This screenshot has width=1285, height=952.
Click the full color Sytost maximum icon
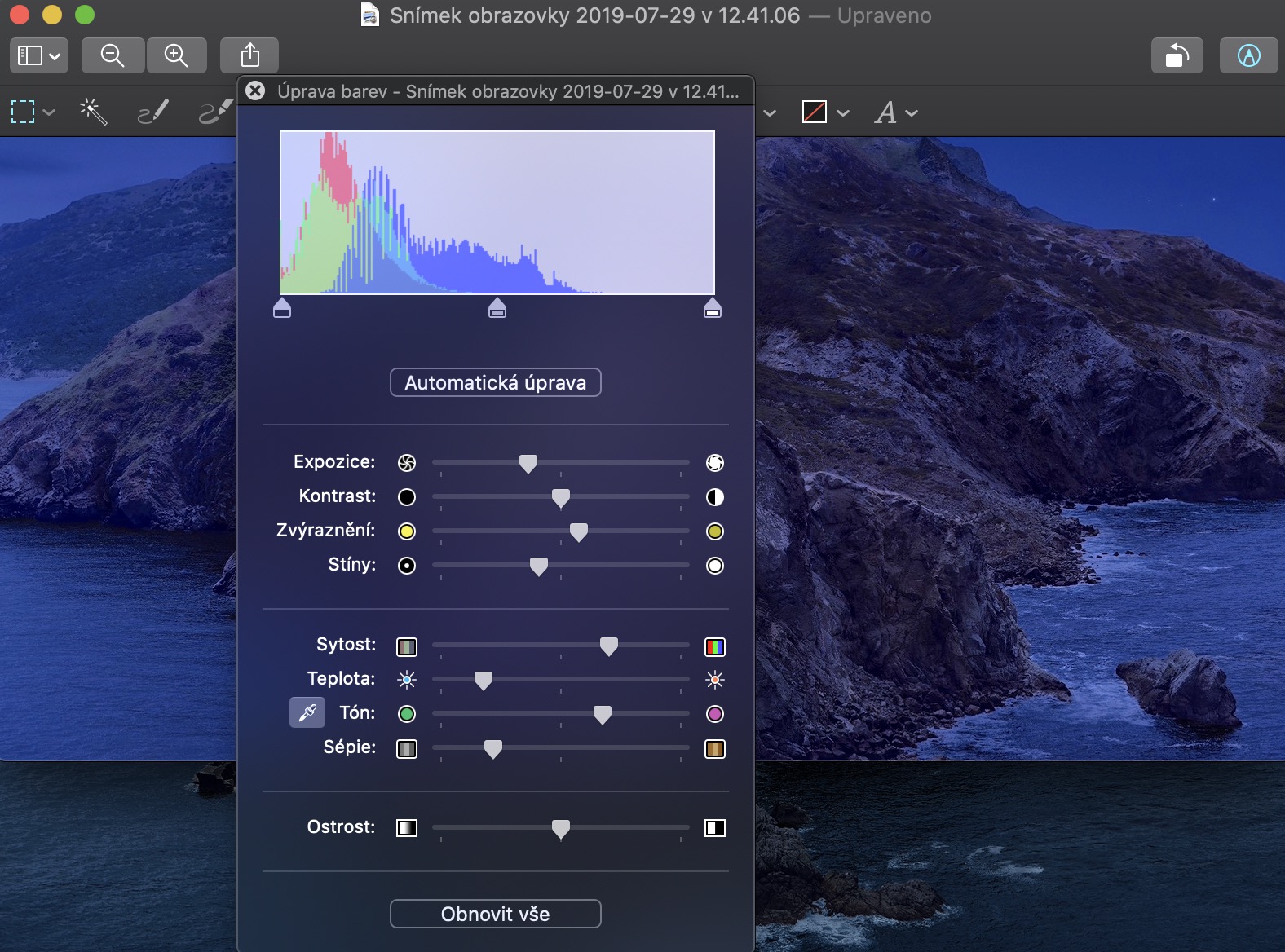tap(715, 647)
